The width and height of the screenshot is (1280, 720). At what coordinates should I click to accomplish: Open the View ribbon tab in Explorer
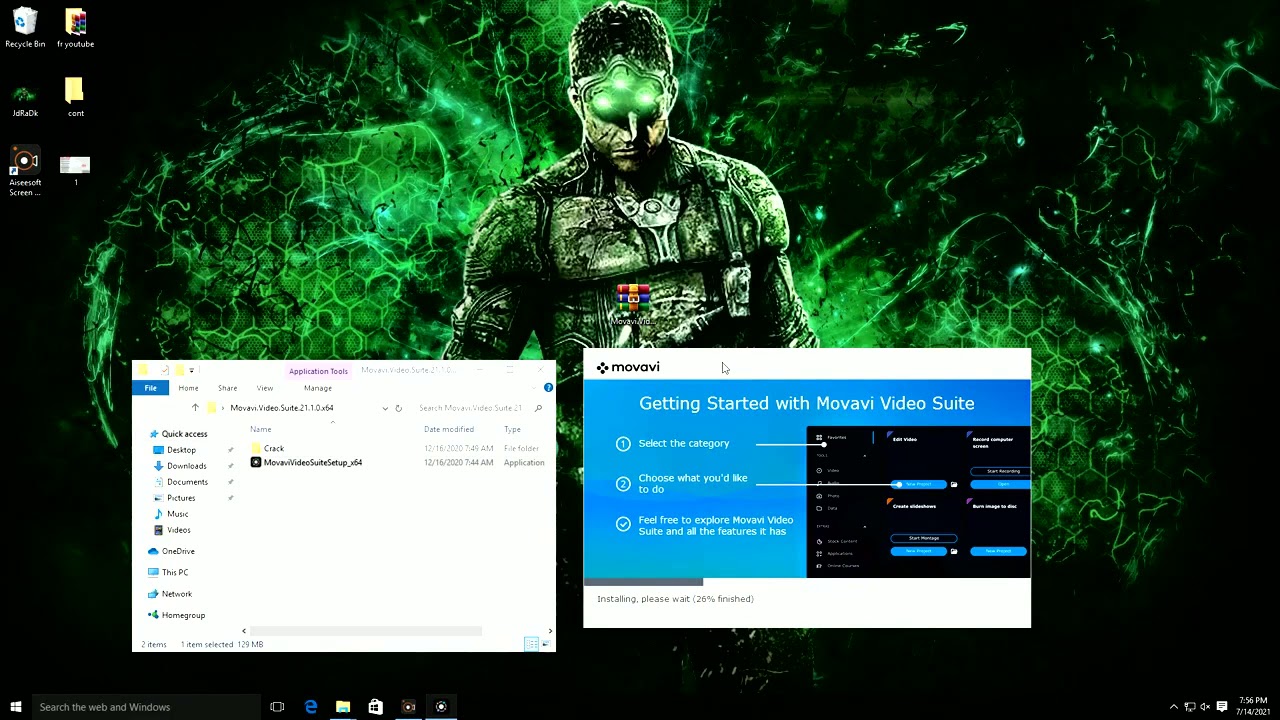point(265,388)
